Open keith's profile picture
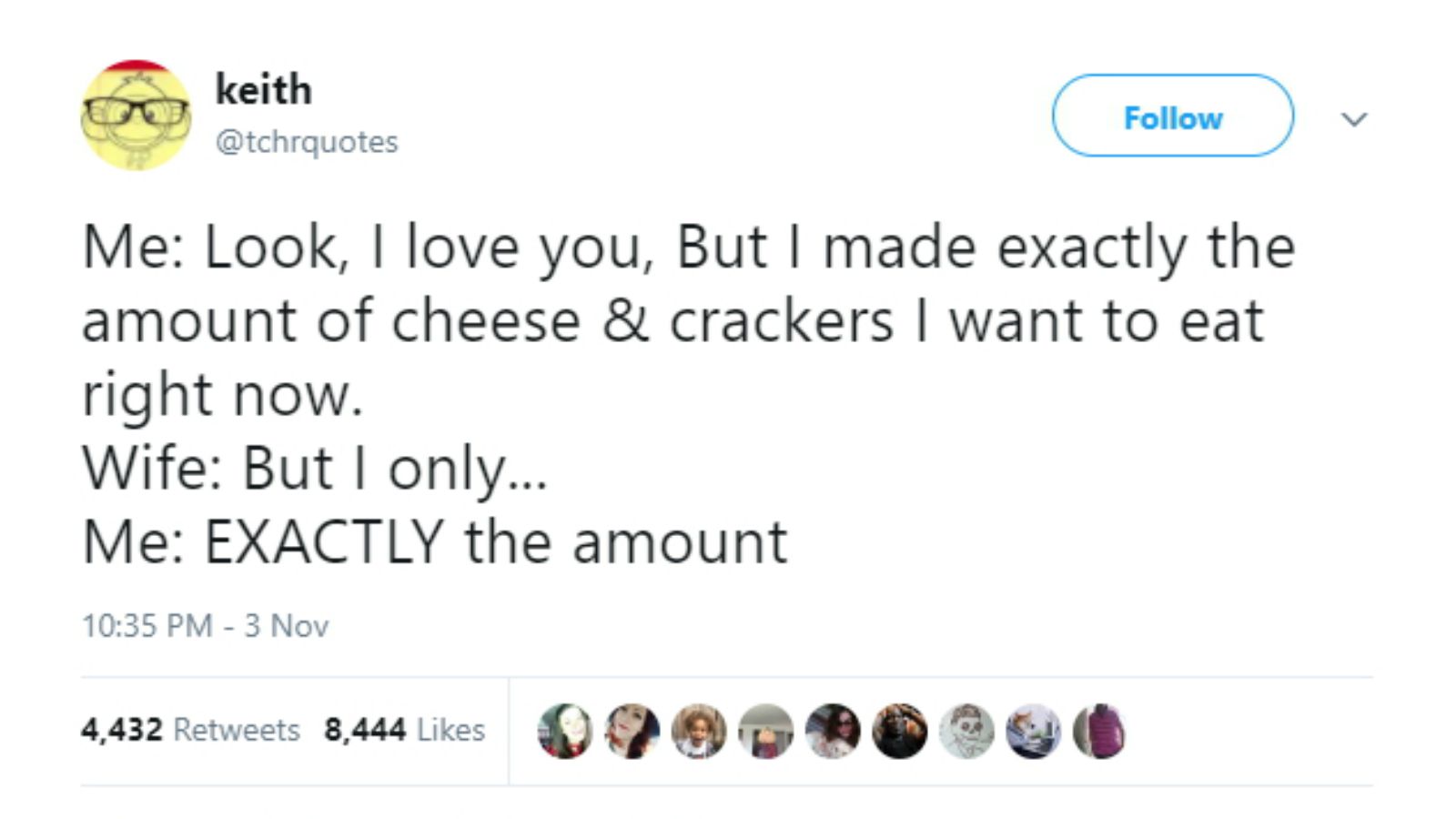 [136, 116]
